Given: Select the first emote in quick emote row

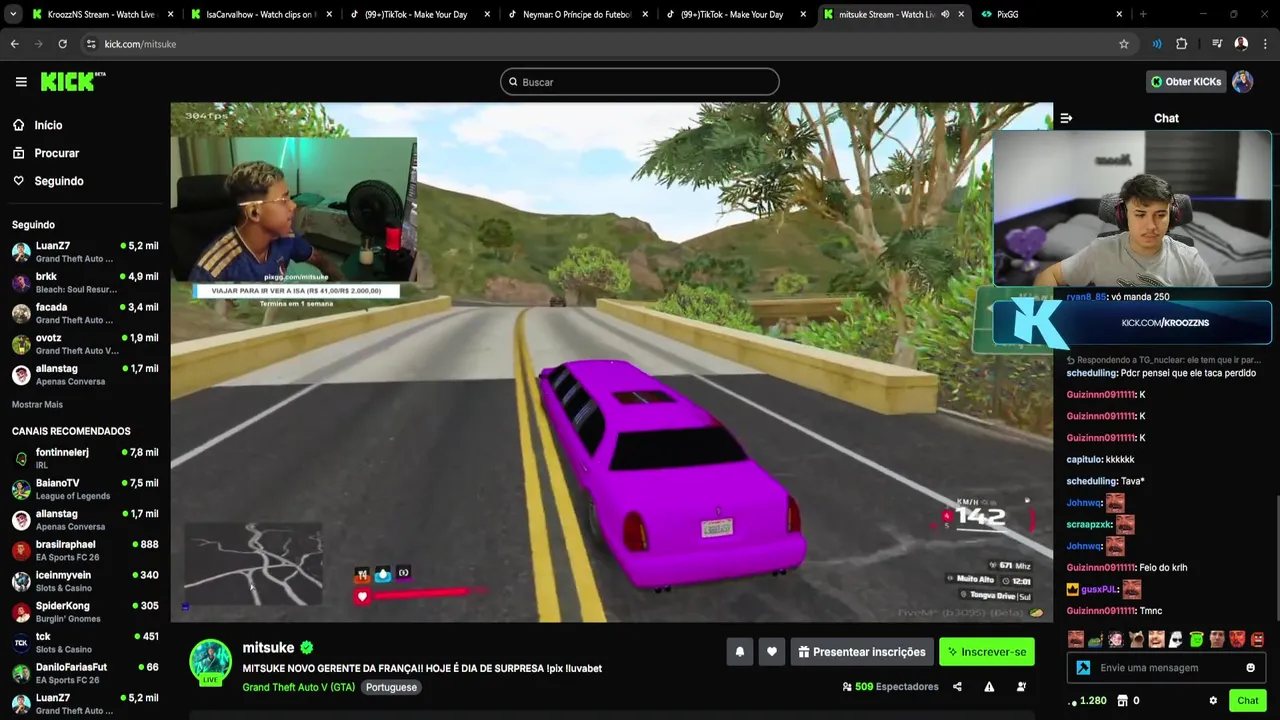Looking at the screenshot, I should pyautogui.click(x=1075, y=639).
